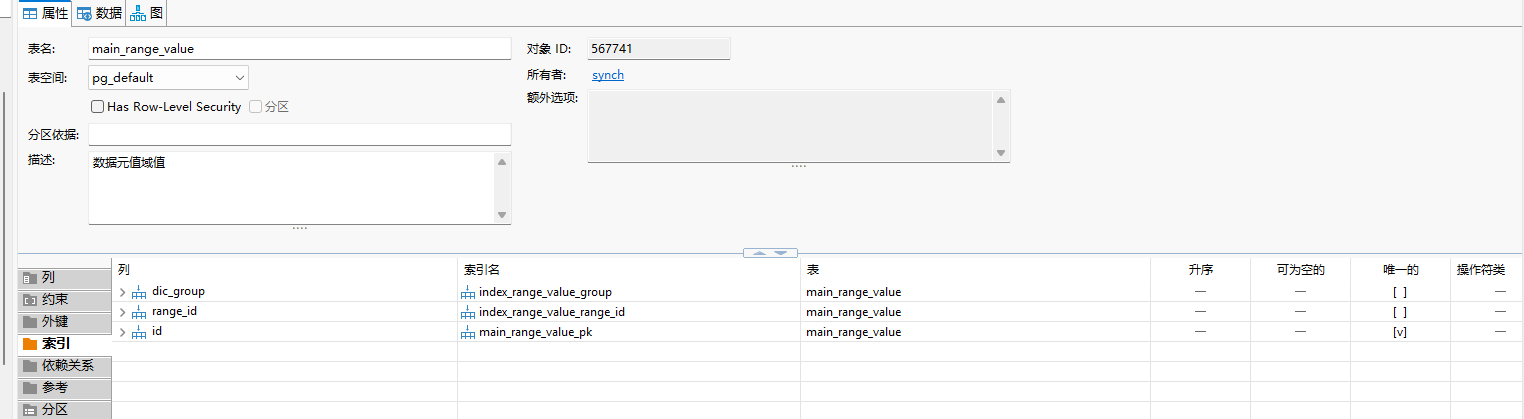Click the 依赖关系 section button
This screenshot has width=1524, height=419.
click(x=64, y=365)
